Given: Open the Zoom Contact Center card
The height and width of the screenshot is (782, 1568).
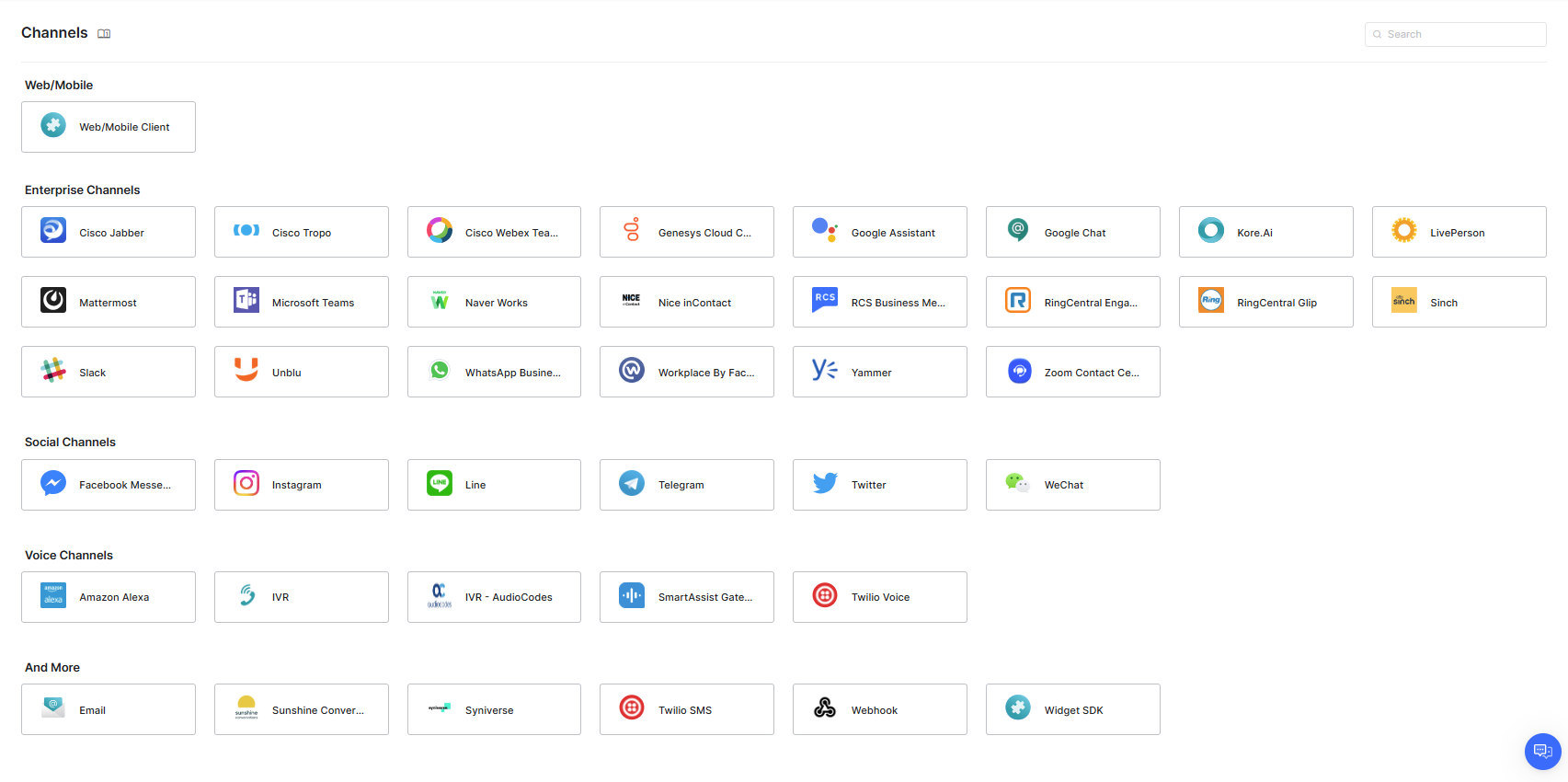Looking at the screenshot, I should [x=1072, y=372].
